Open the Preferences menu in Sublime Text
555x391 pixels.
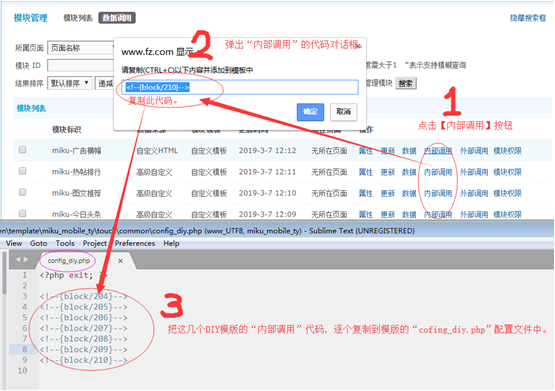tap(135, 243)
